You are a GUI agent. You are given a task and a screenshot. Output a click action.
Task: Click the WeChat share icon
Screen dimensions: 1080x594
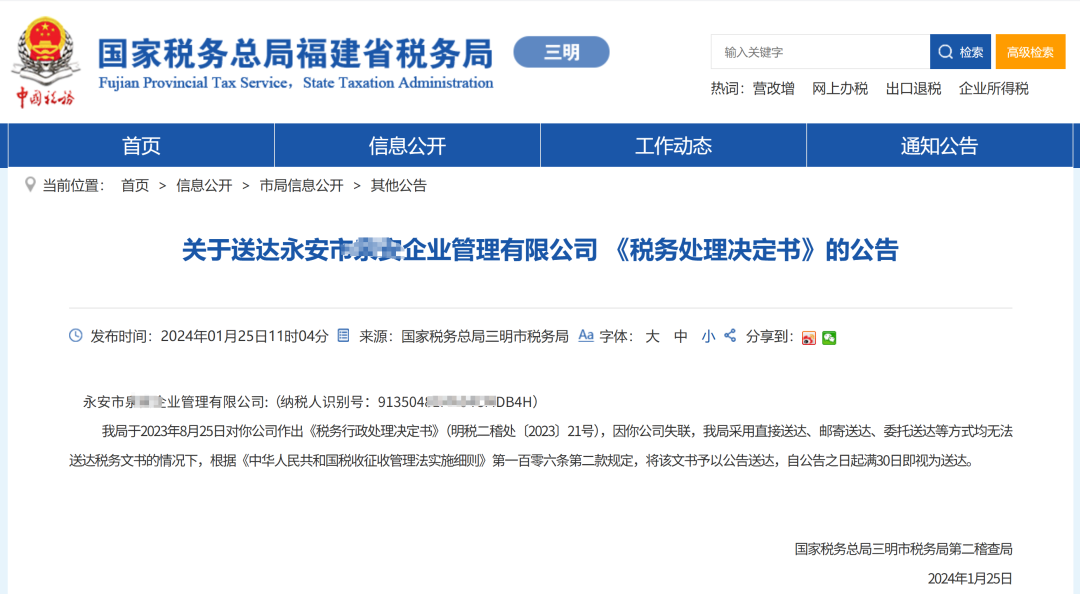tap(829, 338)
